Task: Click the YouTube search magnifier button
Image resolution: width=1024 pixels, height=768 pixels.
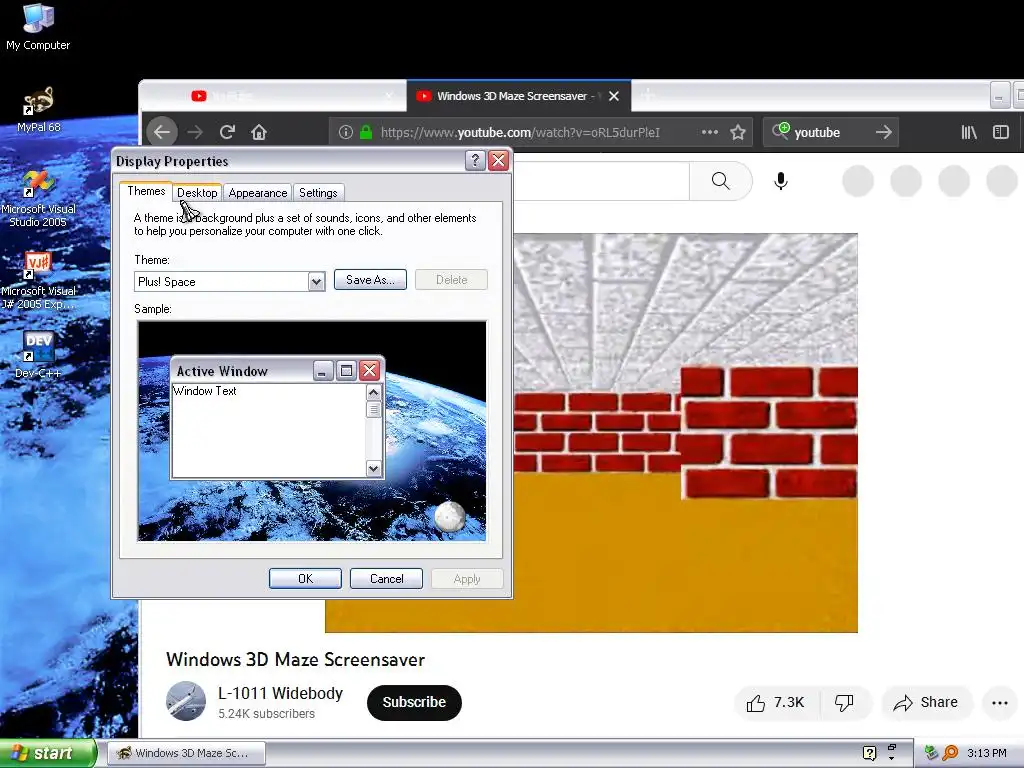Action: pos(720,181)
